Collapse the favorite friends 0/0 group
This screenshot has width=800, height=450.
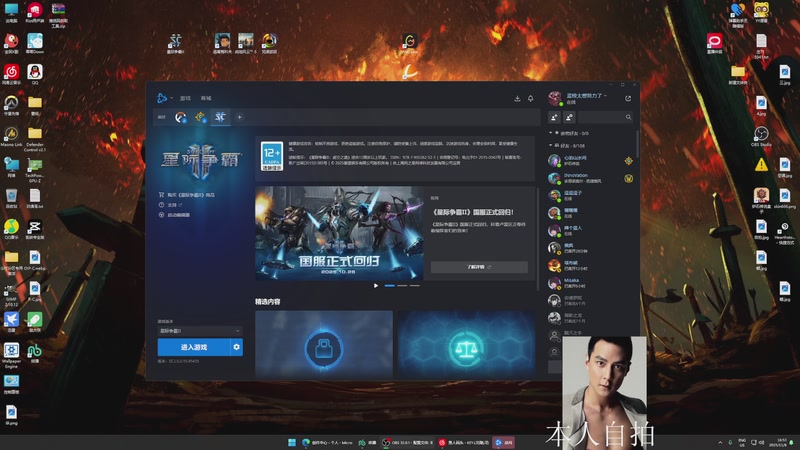tap(569, 133)
